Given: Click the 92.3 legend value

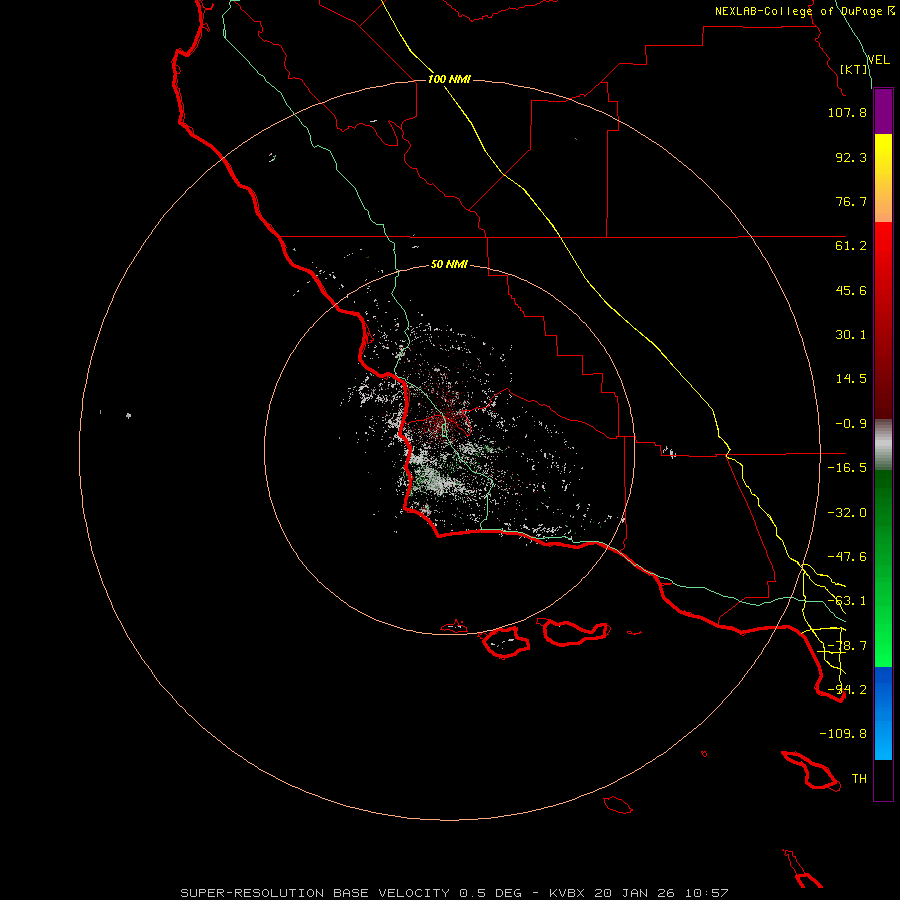Looking at the screenshot, I should pos(851,157).
